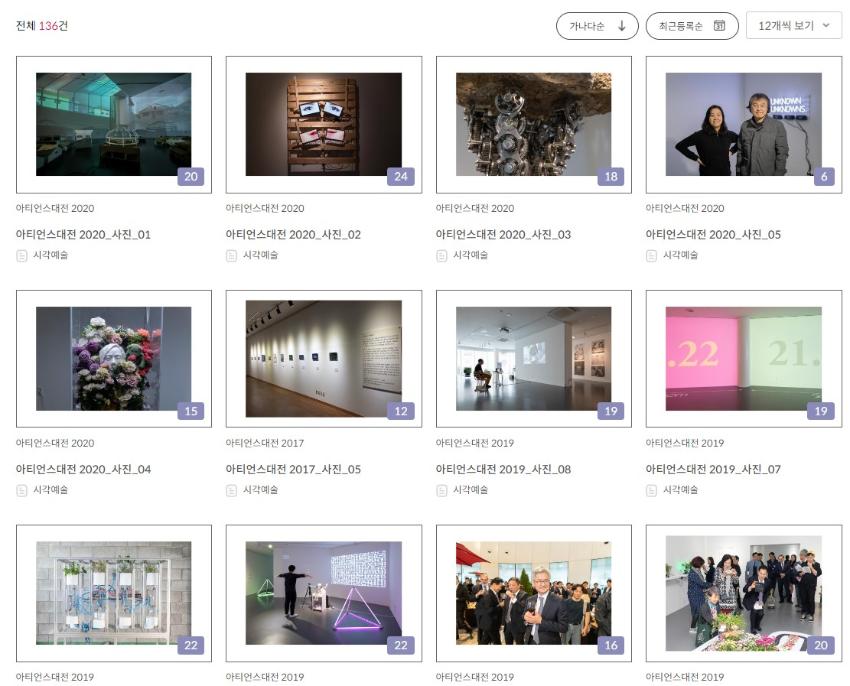
Task: Click the purple badge showing 15
Action: (x=190, y=411)
